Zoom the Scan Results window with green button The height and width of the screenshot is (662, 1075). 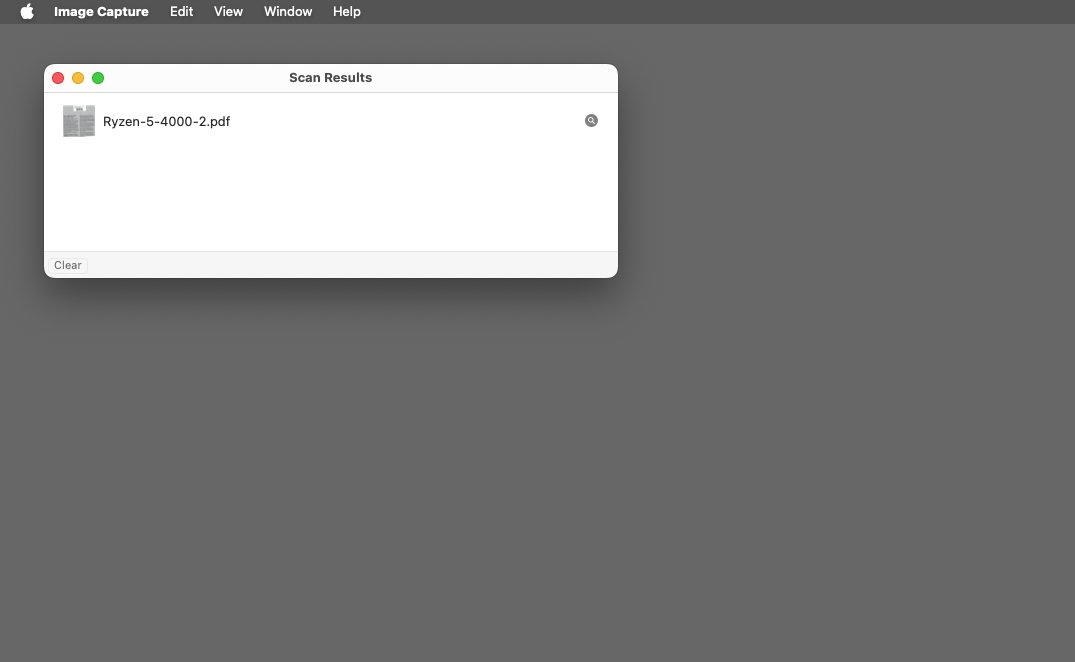[x=98, y=78]
